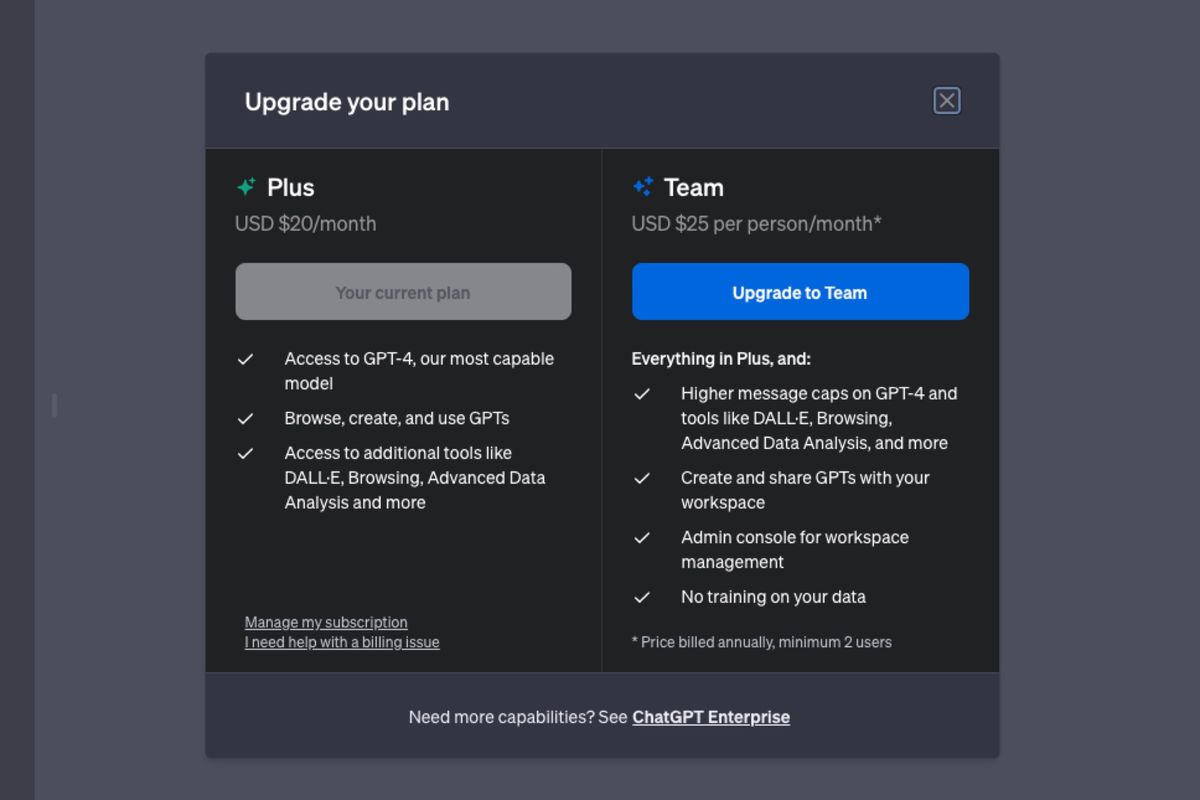
Task: Click checkmark beside Higher message caps
Action: click(643, 394)
